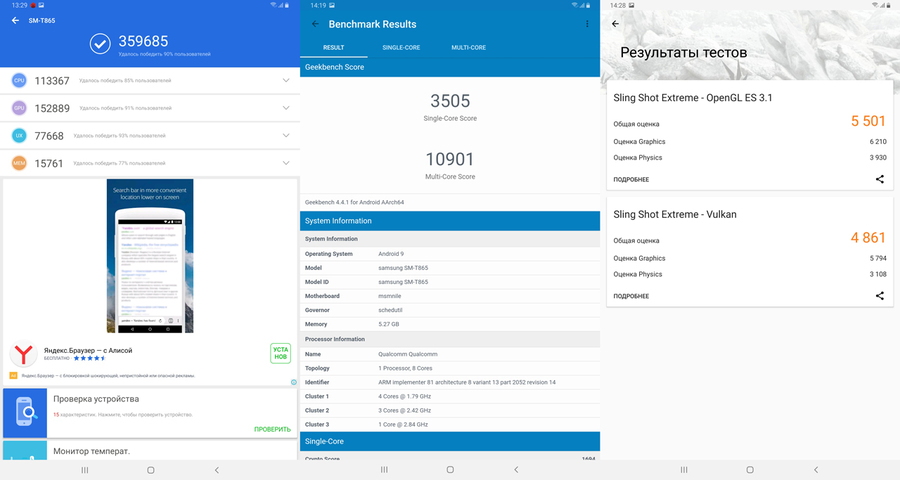Tap the 4 861 overall score

pos(868,238)
